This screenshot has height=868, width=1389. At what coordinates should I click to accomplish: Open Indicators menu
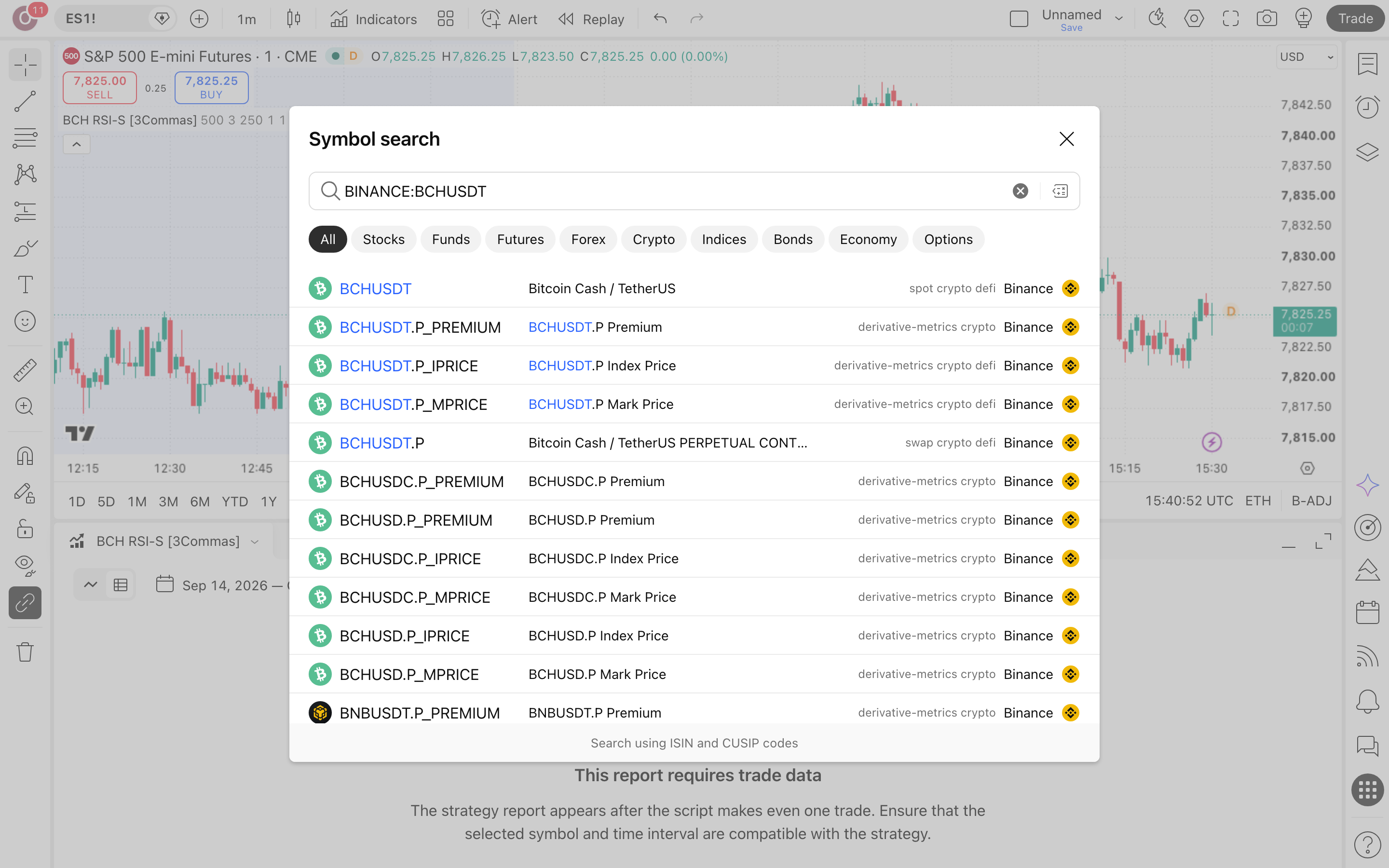(374, 19)
